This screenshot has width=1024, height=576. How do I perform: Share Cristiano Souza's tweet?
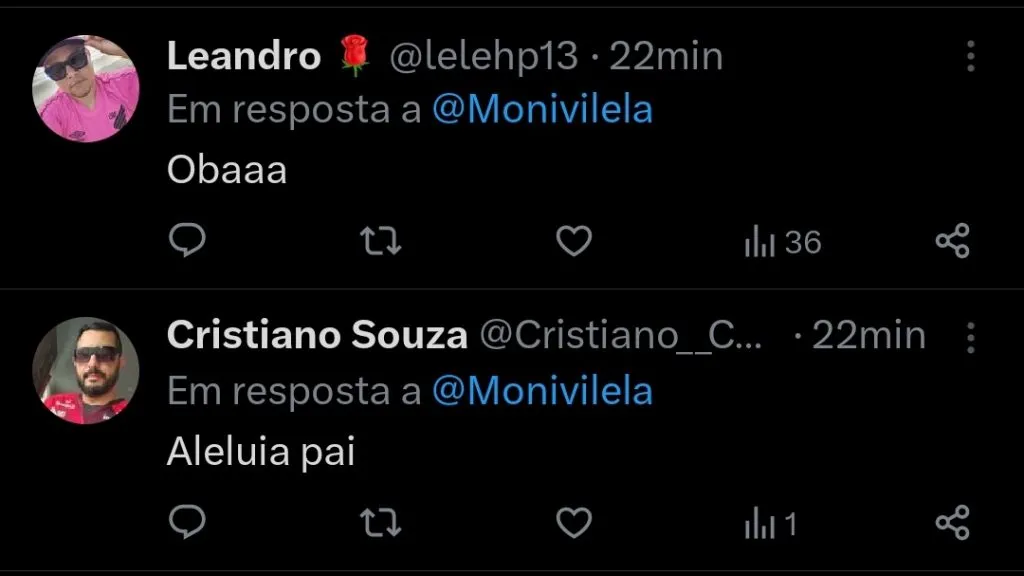pos(953,521)
